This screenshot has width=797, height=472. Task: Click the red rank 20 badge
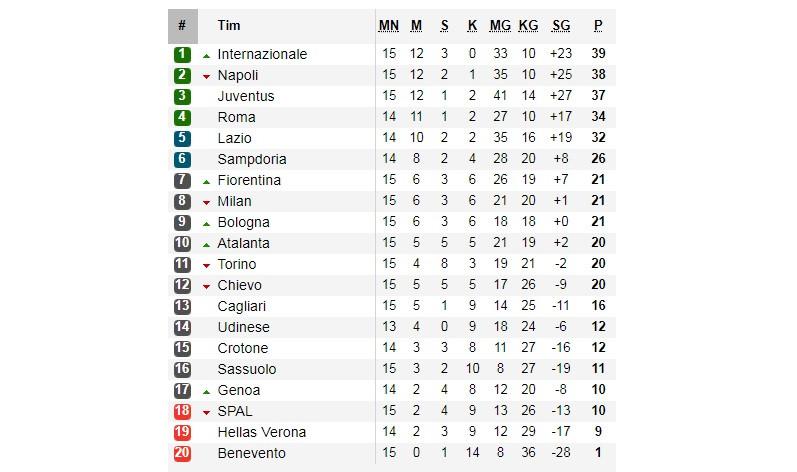pyautogui.click(x=182, y=453)
